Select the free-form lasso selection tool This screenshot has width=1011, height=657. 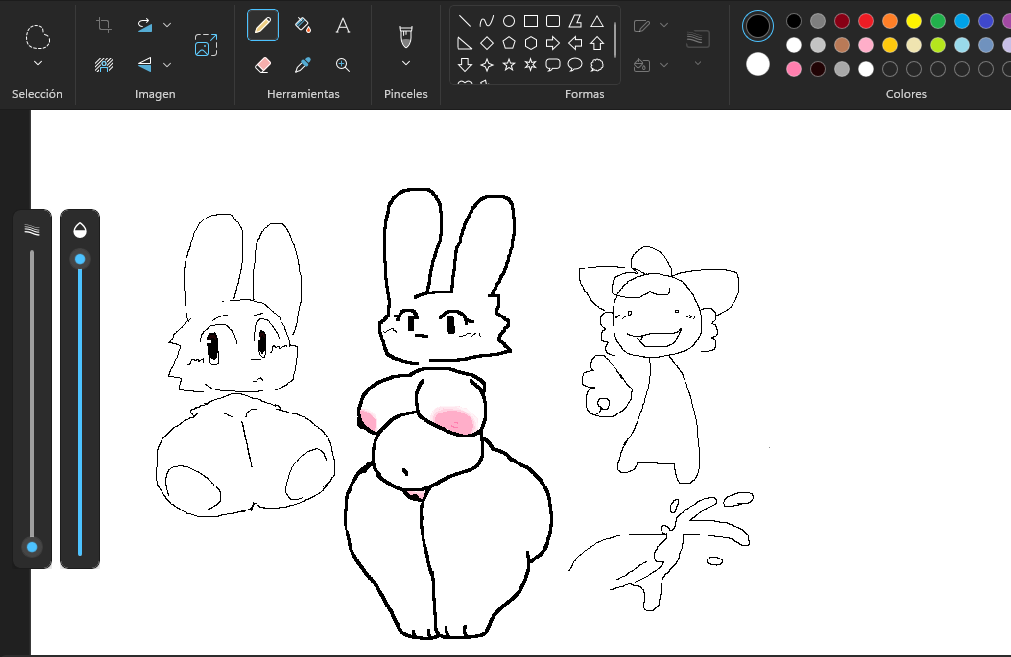tap(37, 37)
